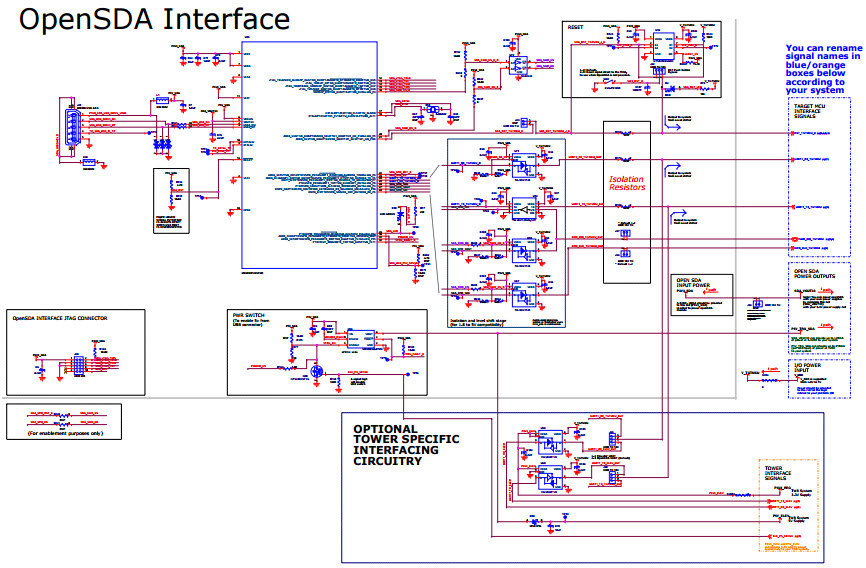The image size is (866, 568).
Task: Click the JTAG connector header symbol
Action: [x=76, y=366]
